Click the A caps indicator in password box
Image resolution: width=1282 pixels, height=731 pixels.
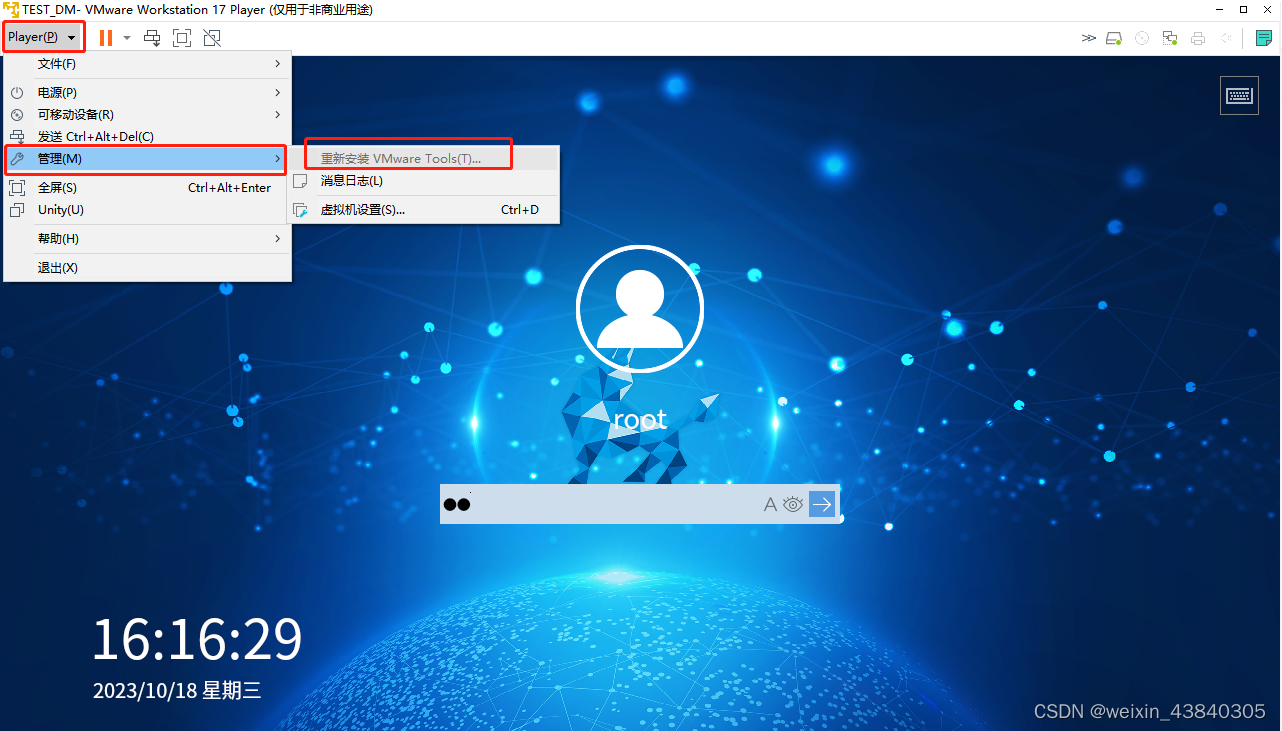pyautogui.click(x=770, y=504)
